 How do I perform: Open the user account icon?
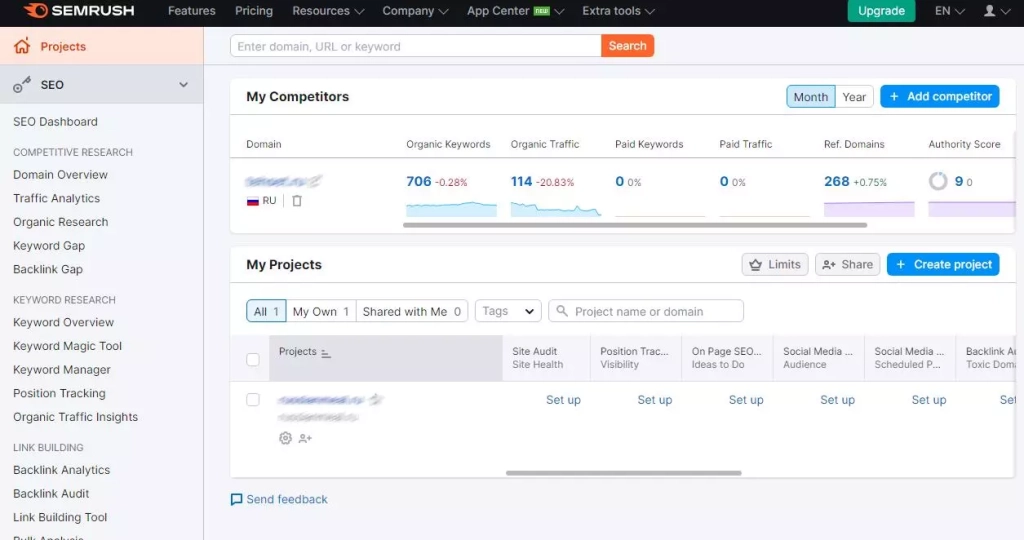[x=989, y=10]
